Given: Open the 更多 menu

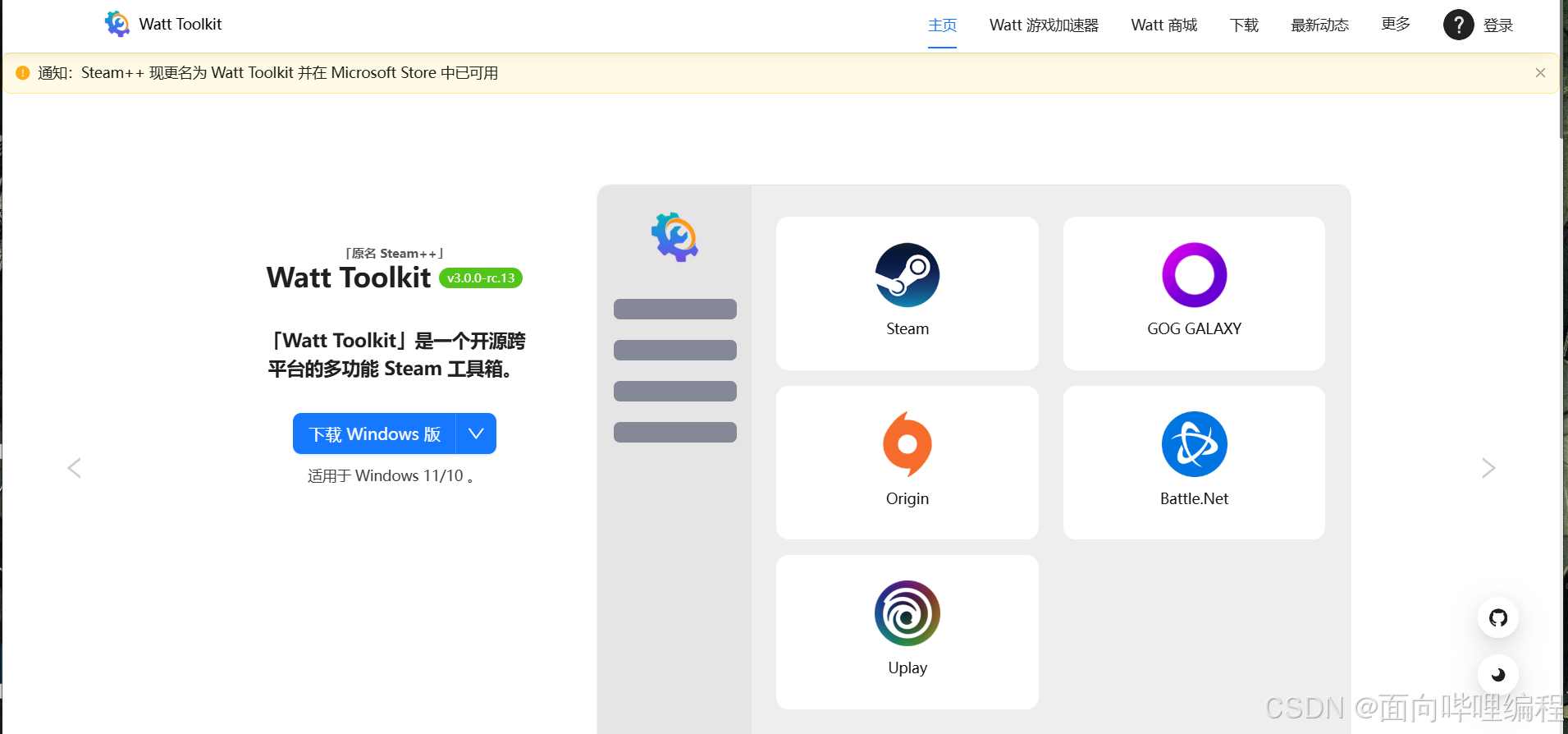Looking at the screenshot, I should tap(1396, 25).
